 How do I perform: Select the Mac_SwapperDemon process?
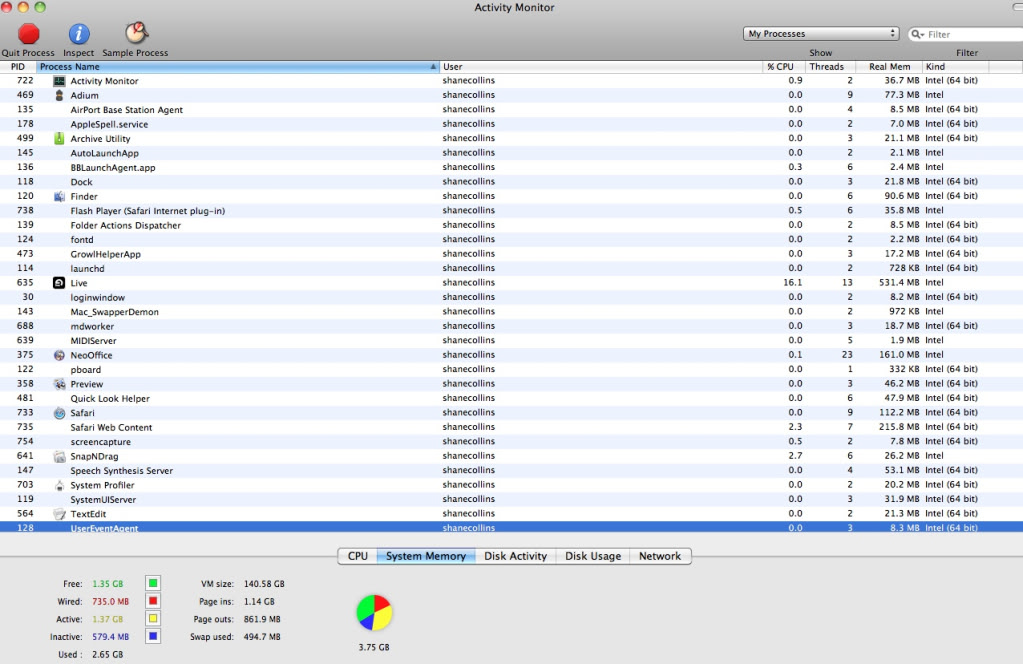[x=512, y=312]
